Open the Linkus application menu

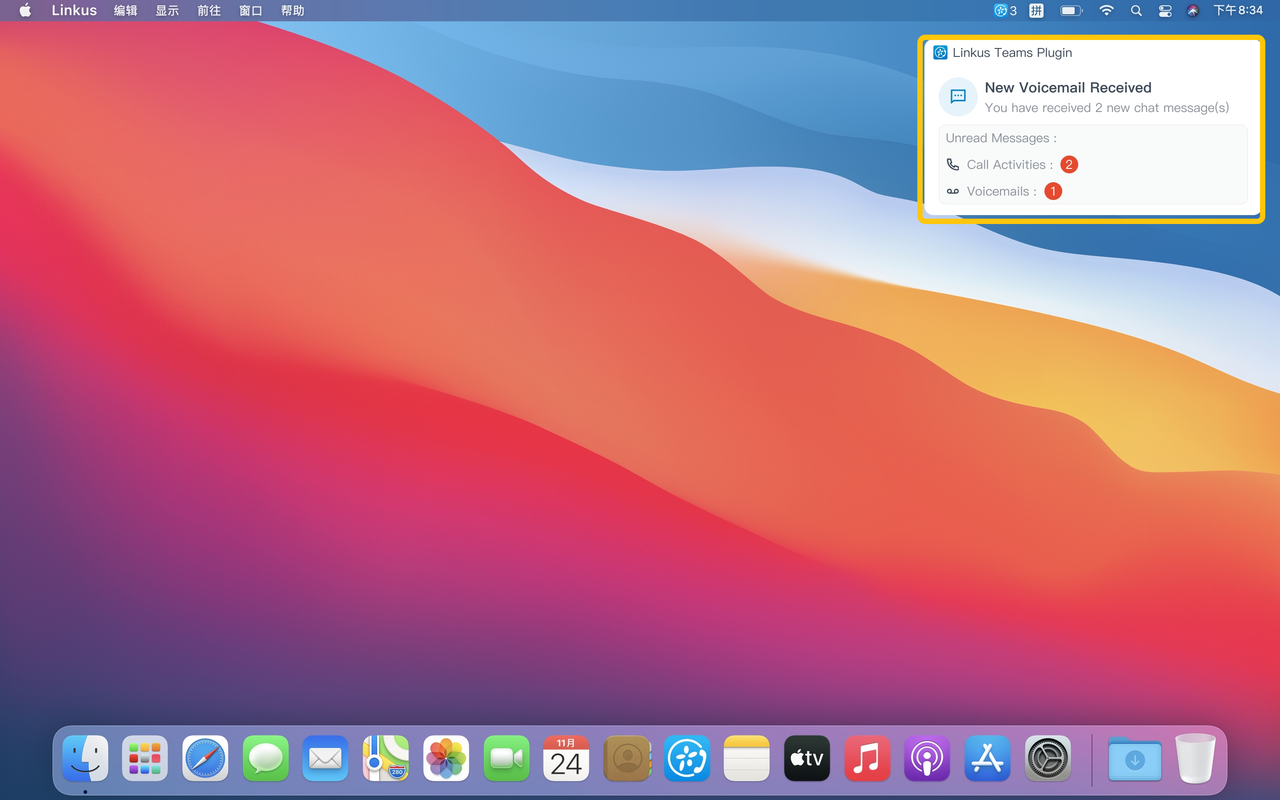pyautogui.click(x=74, y=10)
